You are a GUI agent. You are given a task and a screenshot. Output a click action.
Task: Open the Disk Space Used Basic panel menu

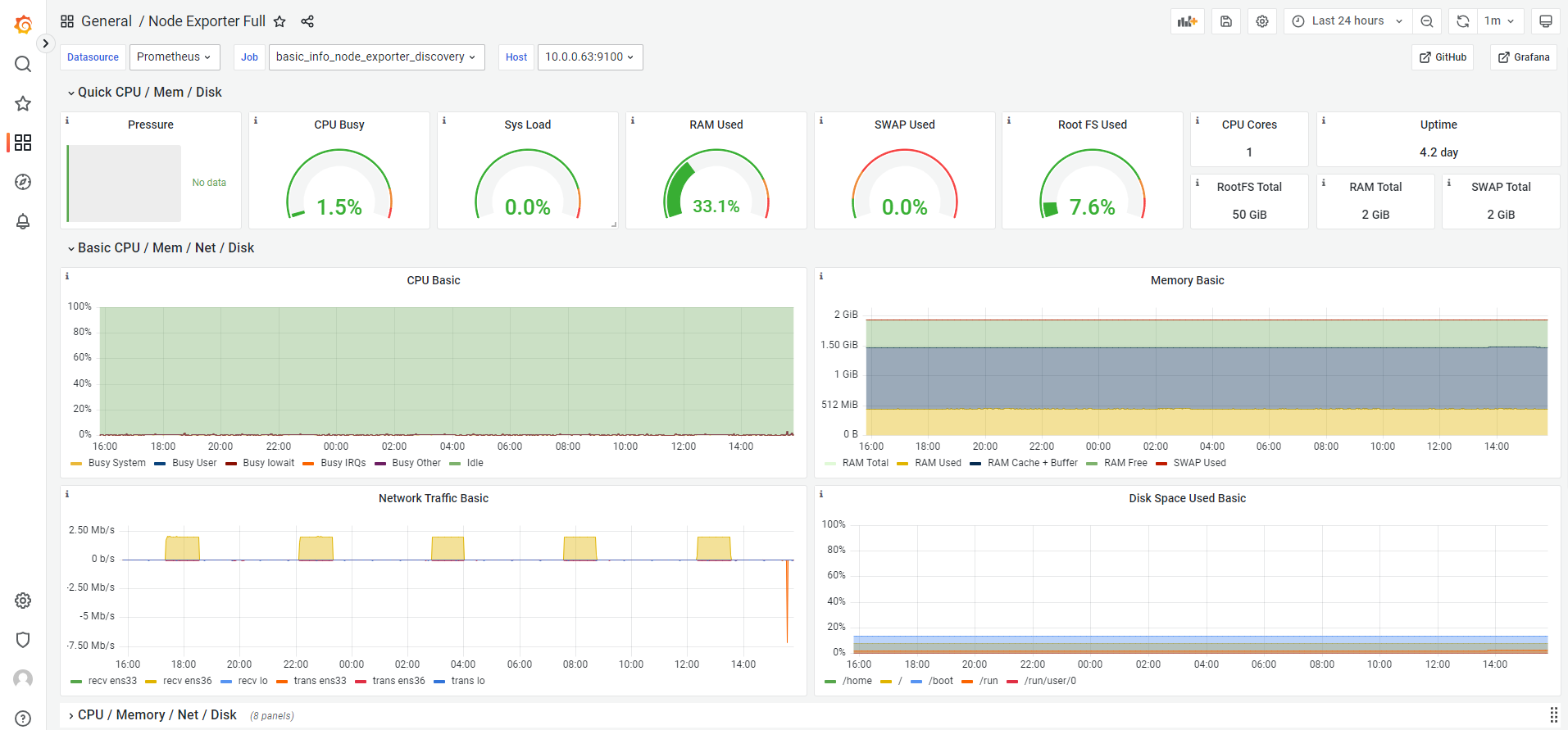click(1187, 498)
